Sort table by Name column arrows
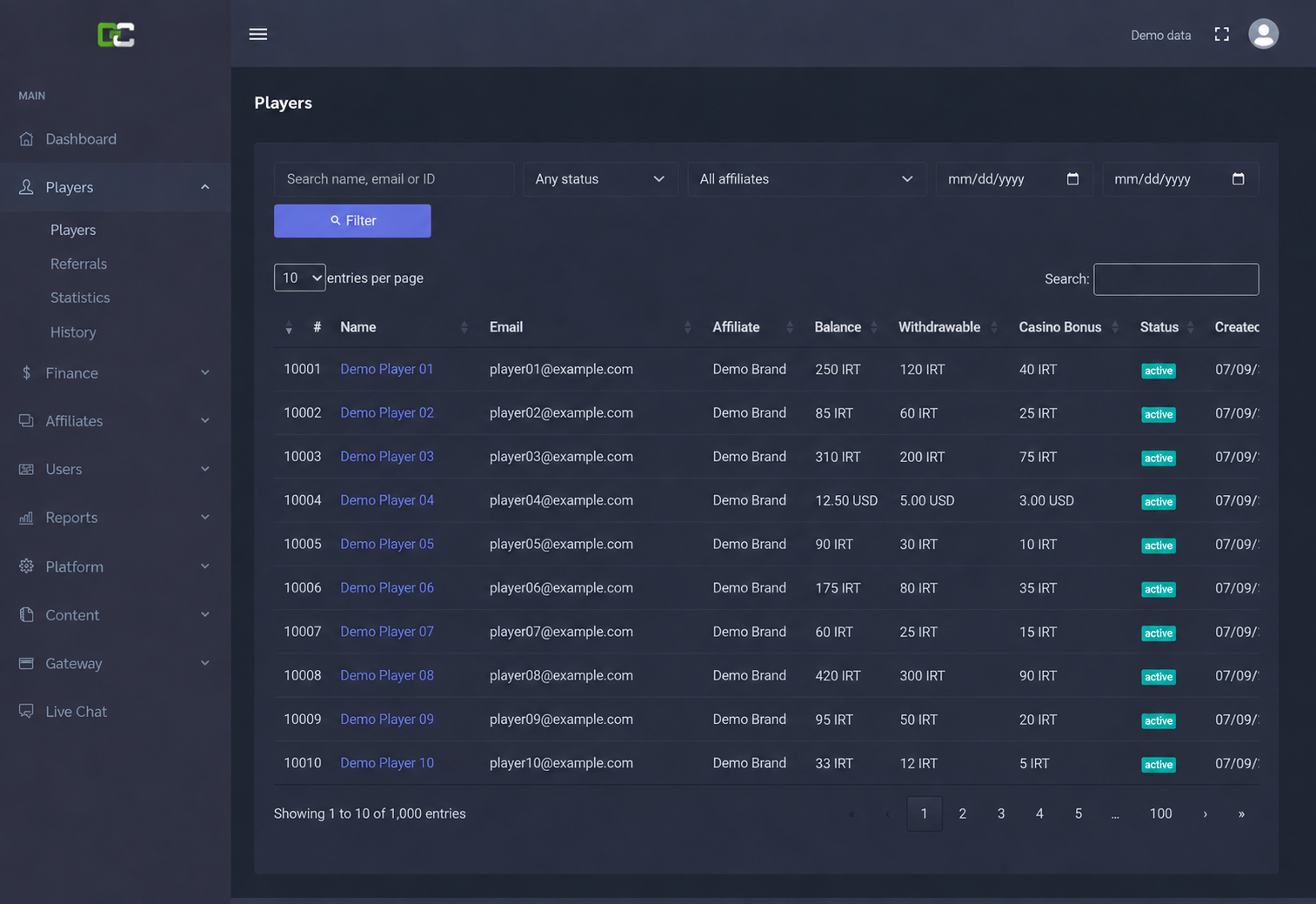 tap(464, 327)
